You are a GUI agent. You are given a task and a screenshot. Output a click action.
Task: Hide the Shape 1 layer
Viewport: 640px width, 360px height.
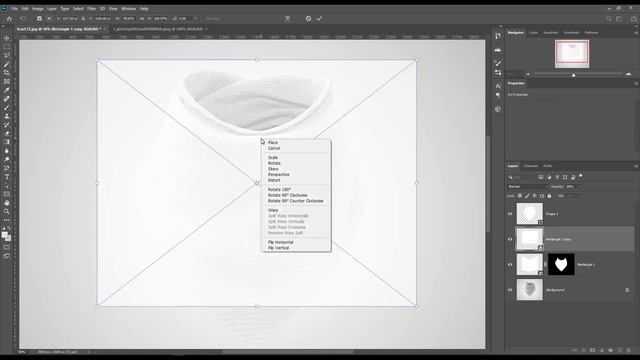coord(510,214)
